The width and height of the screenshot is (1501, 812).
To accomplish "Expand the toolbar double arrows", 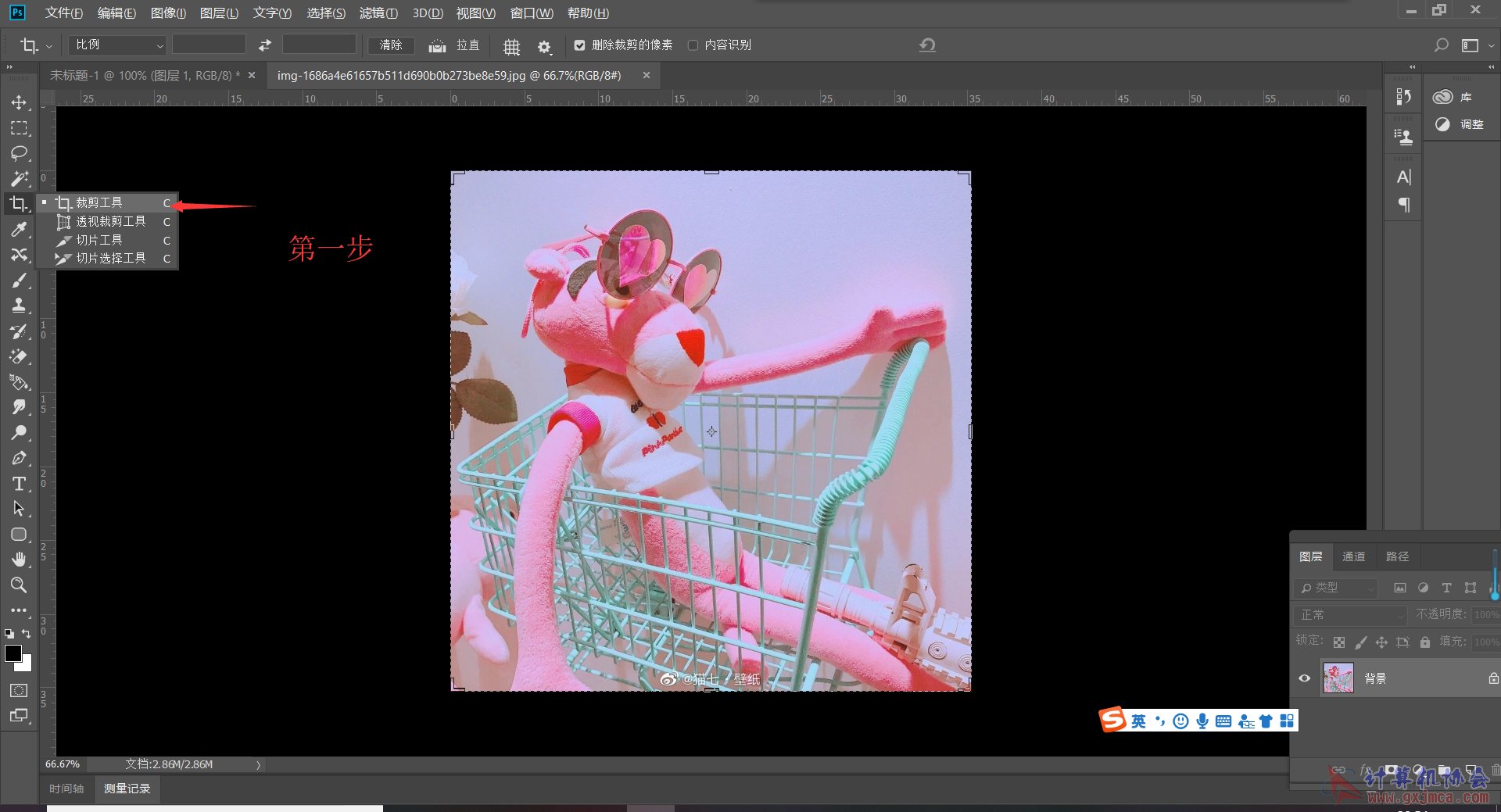I will pos(9,68).
